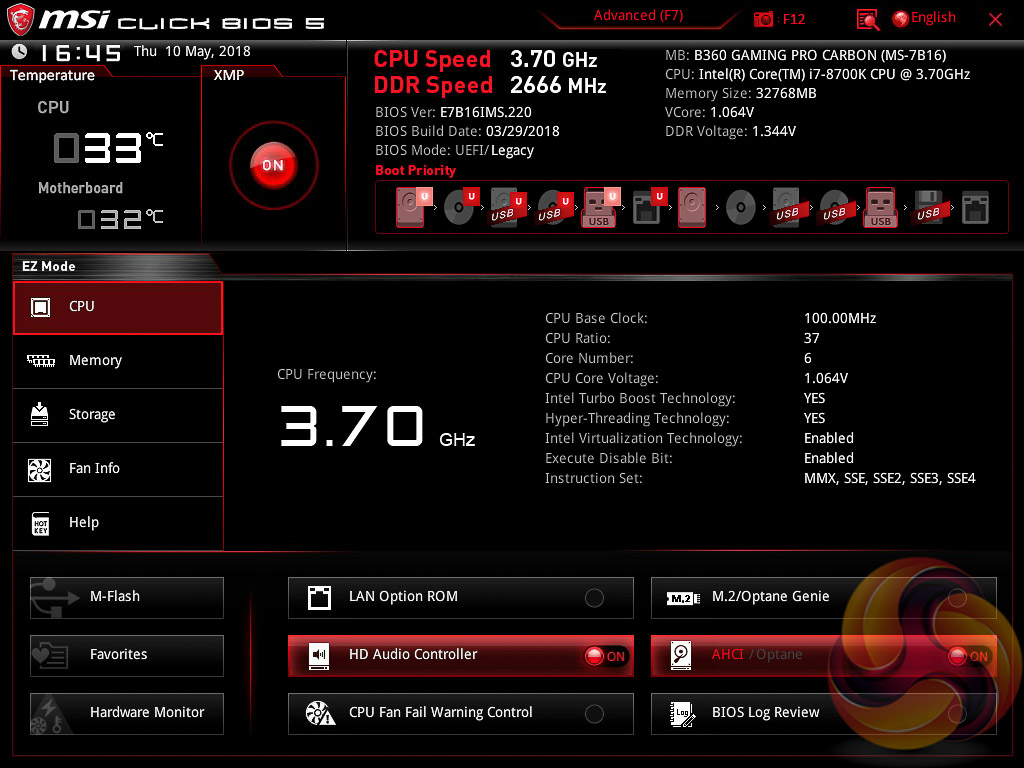Switch to Advanced (F7) mode
Screen dimensions: 1024x768
(638, 16)
